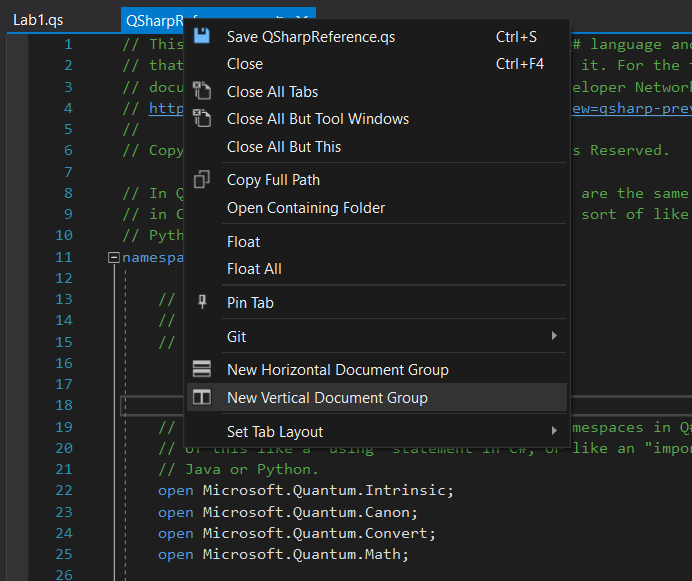
Task: Collapse the namespace code block on line 11
Action: pyautogui.click(x=113, y=258)
